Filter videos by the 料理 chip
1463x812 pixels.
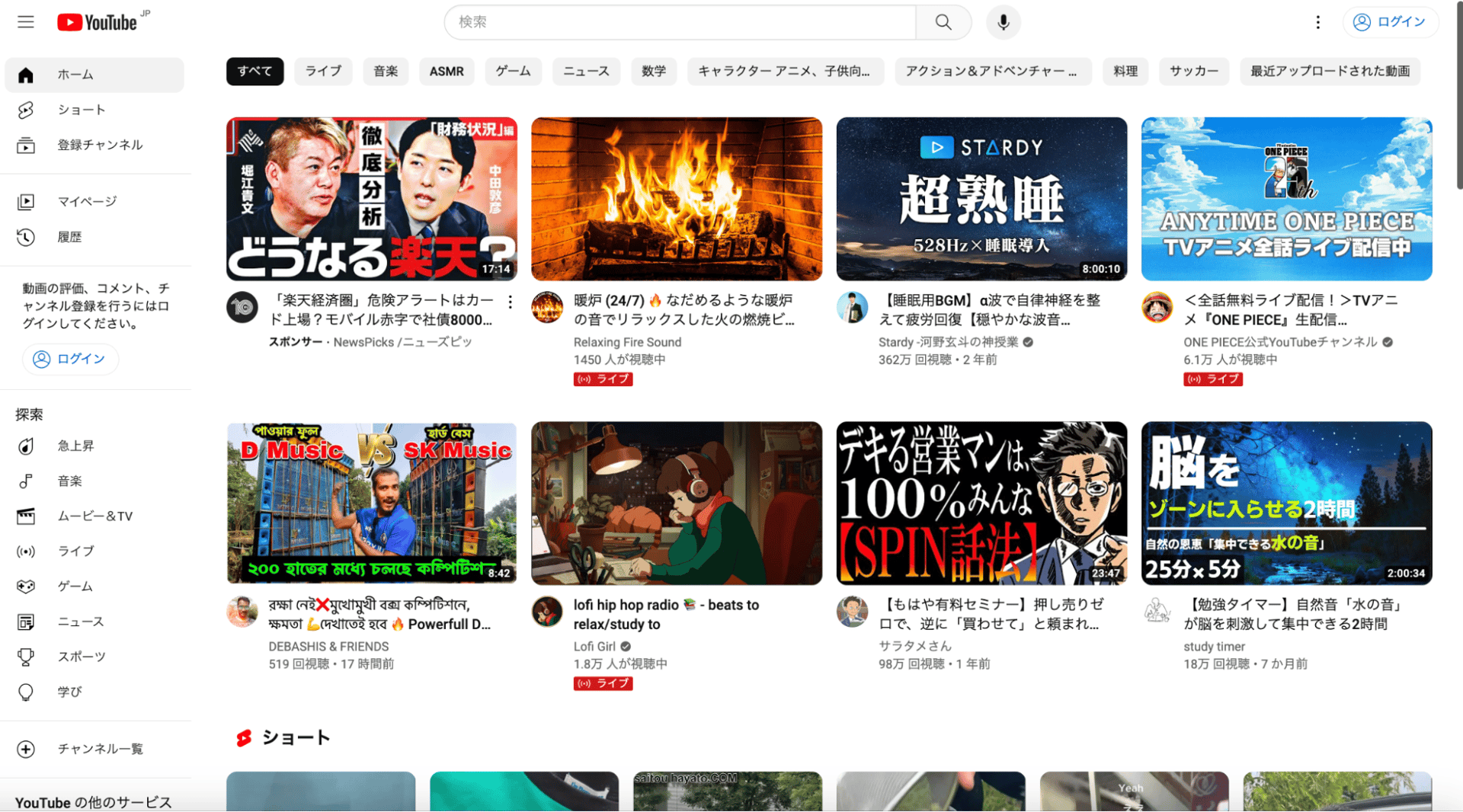pyautogui.click(x=1125, y=72)
